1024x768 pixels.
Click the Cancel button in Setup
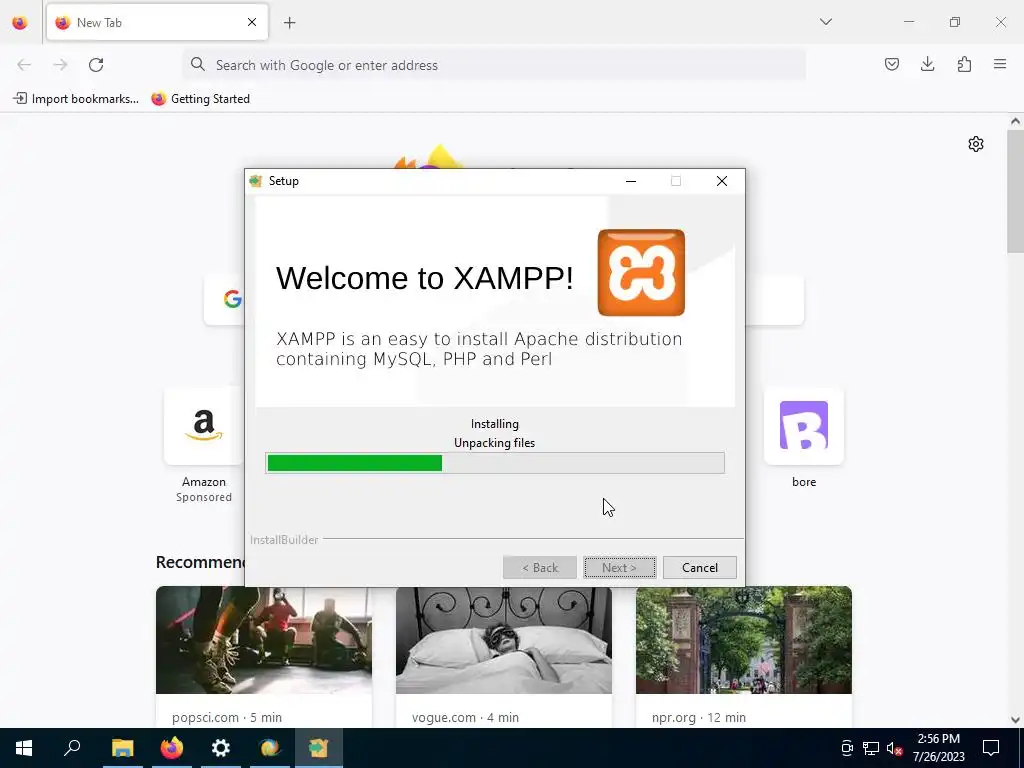click(x=699, y=568)
